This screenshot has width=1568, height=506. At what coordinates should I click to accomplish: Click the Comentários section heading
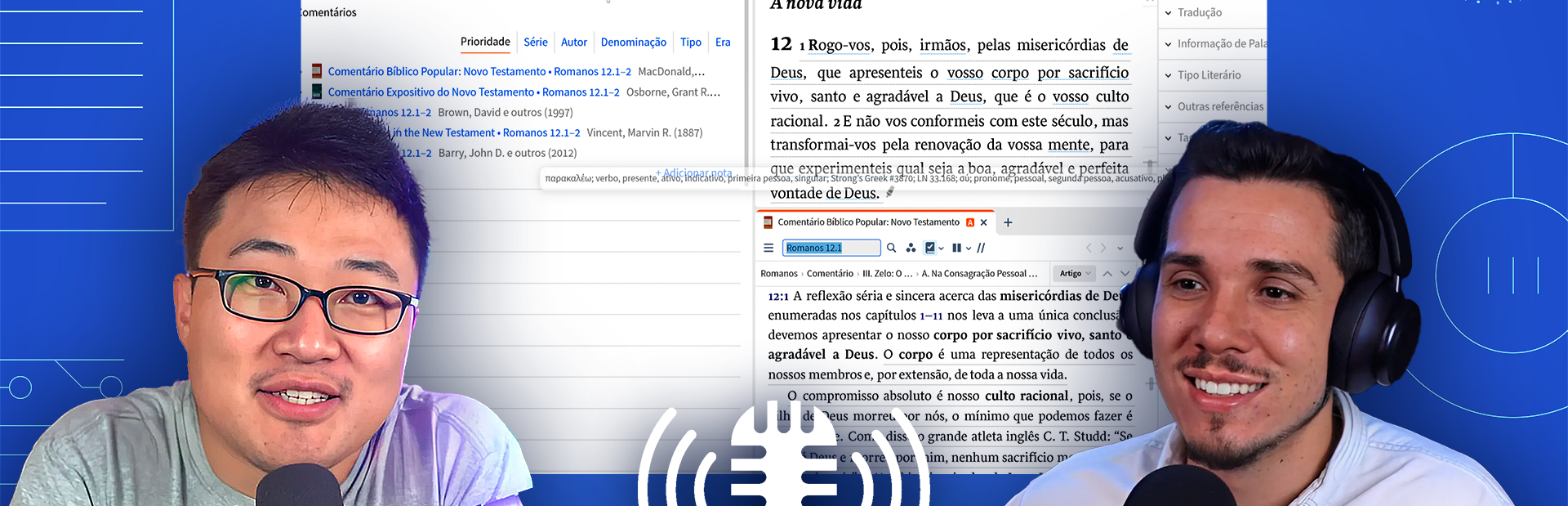[x=328, y=12]
